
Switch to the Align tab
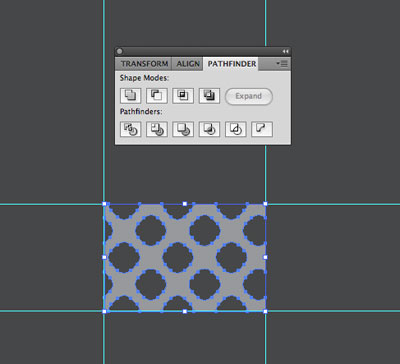188,64
